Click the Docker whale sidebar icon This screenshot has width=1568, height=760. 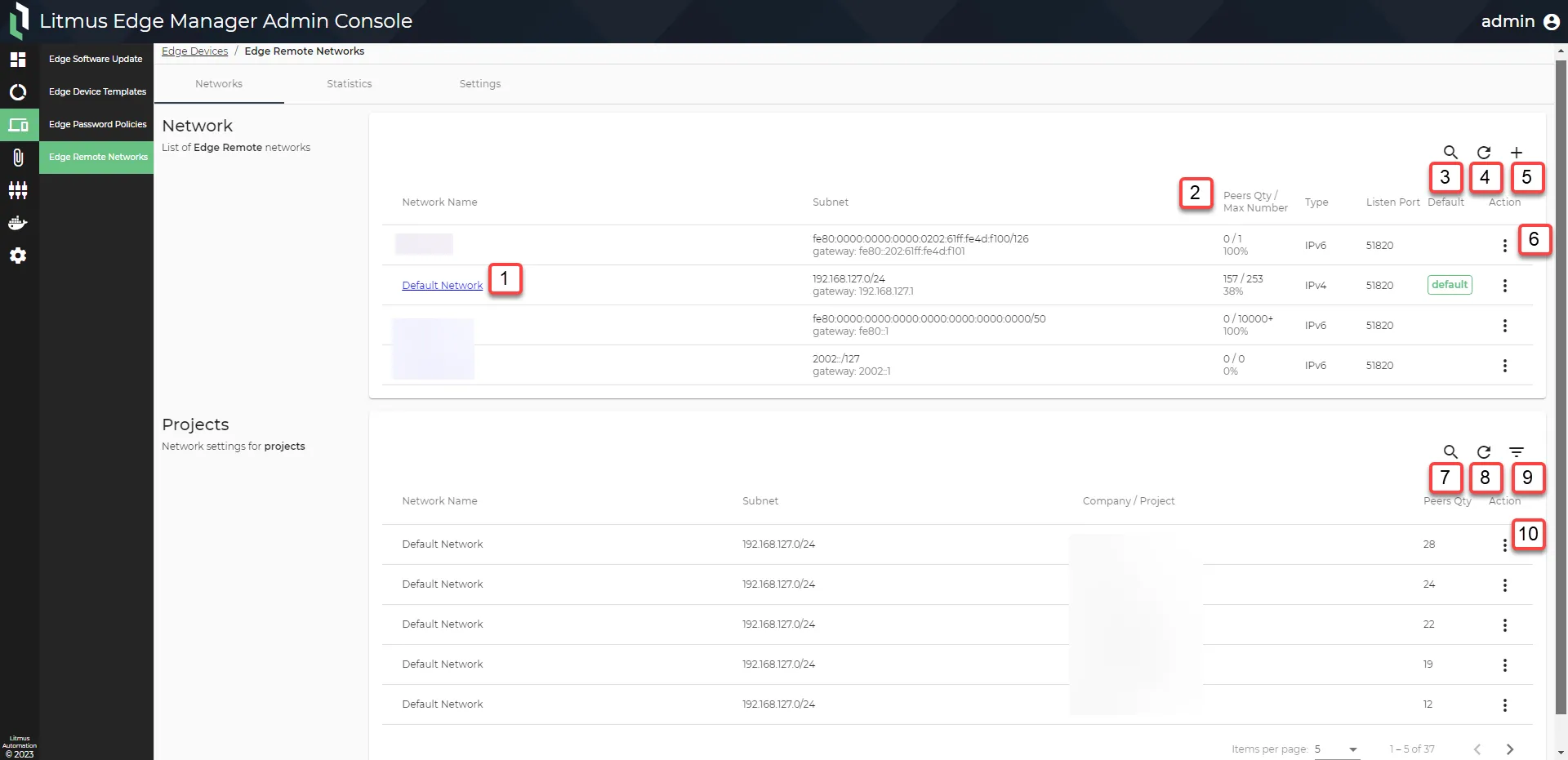pos(18,223)
